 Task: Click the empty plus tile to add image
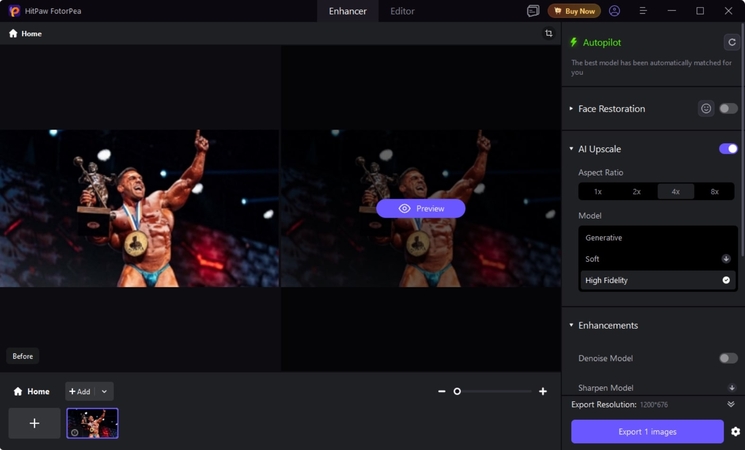pos(34,423)
